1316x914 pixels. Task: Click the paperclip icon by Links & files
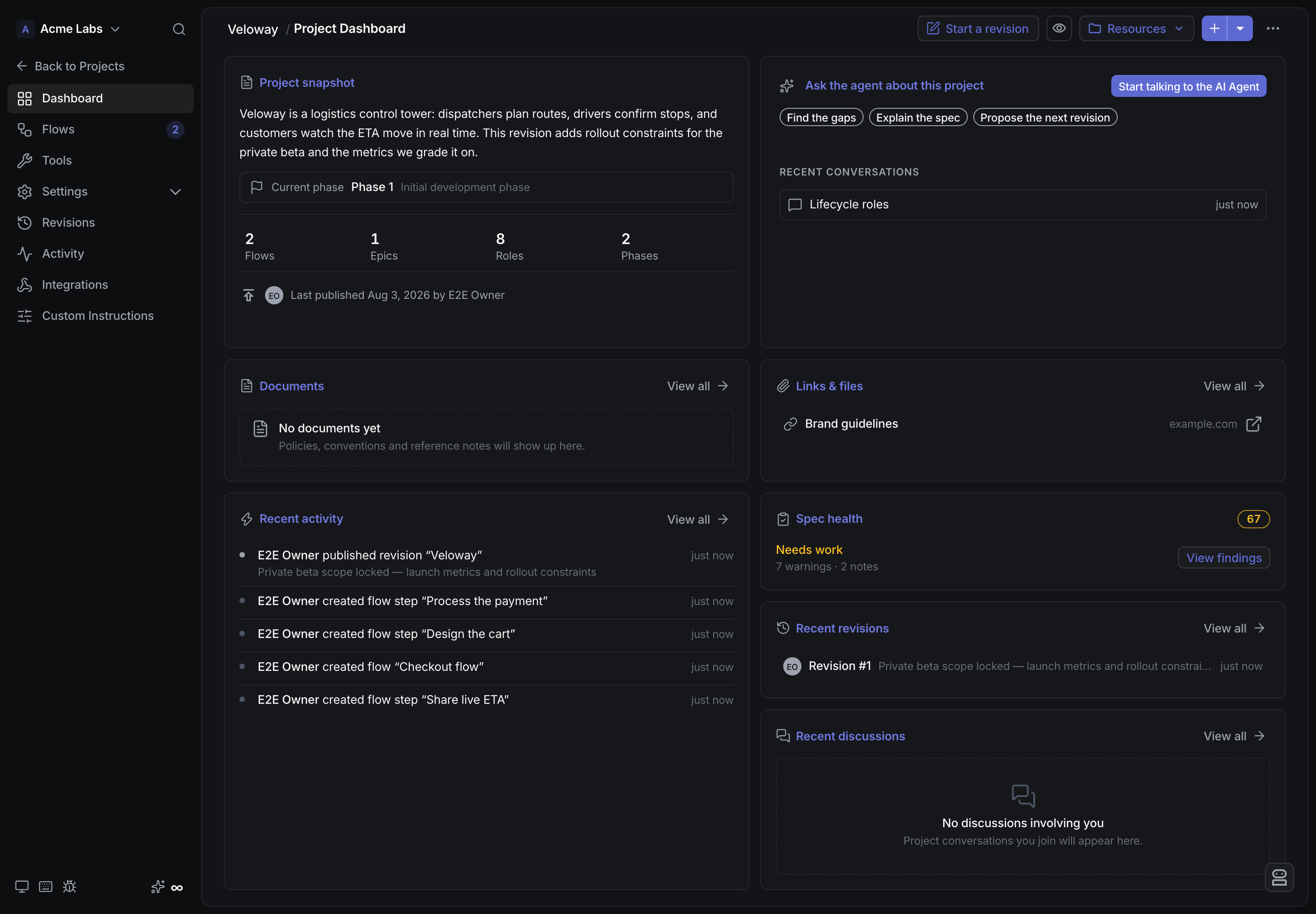pos(783,386)
